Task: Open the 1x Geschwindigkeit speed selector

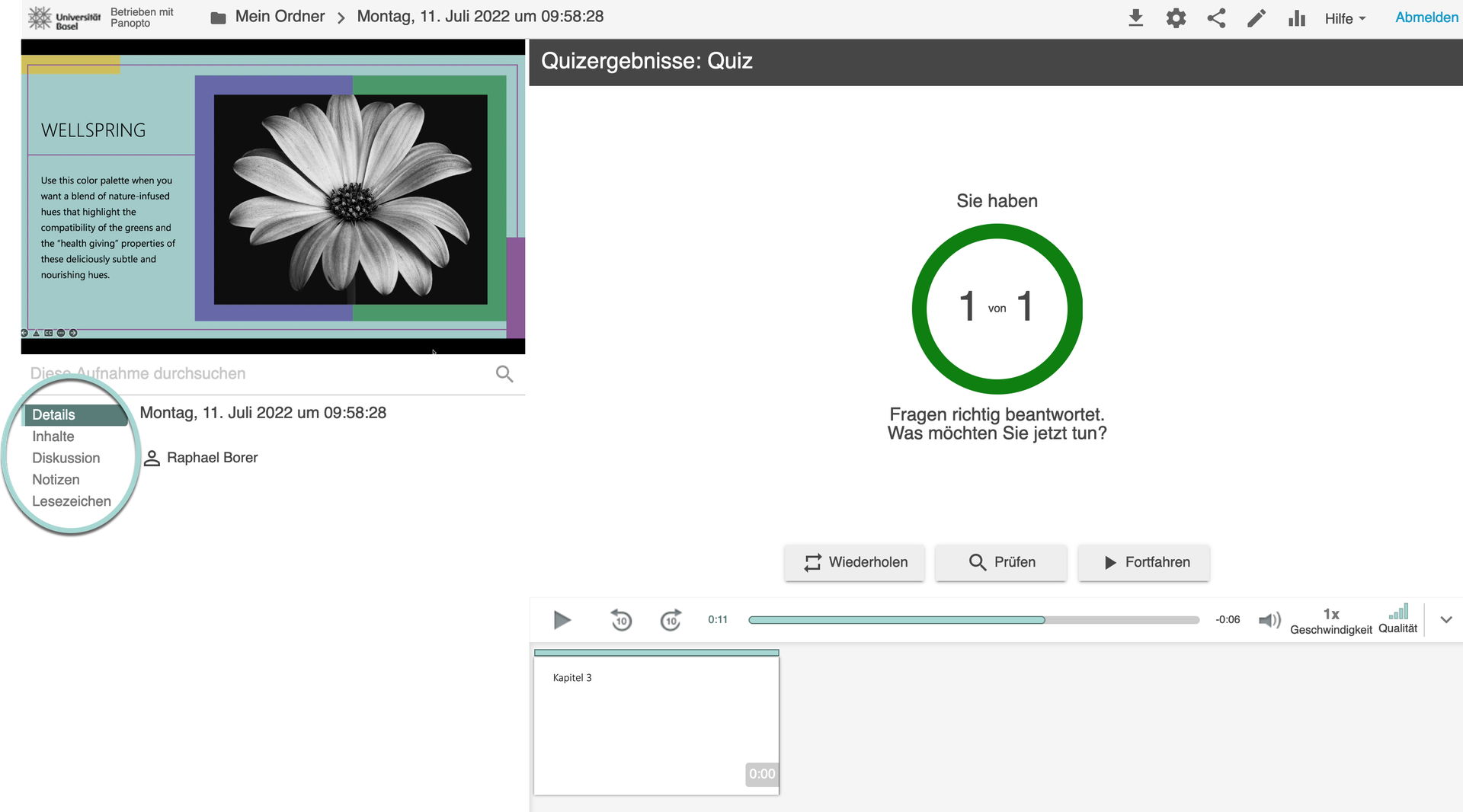Action: (1330, 620)
